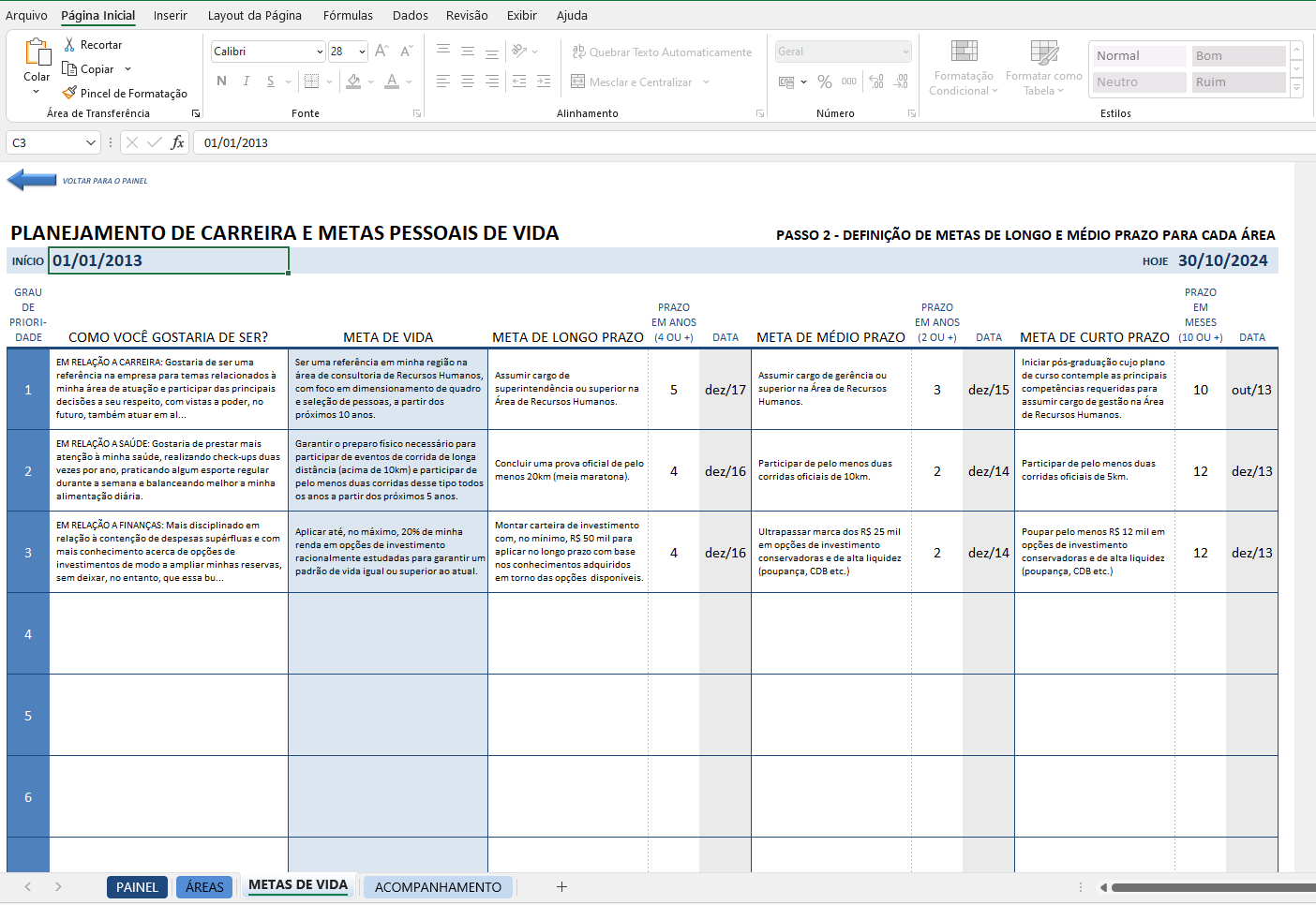The height and width of the screenshot is (905, 1316).
Task: Switch to the ACOMPANHAMENTO sheet tab
Action: click(x=438, y=887)
